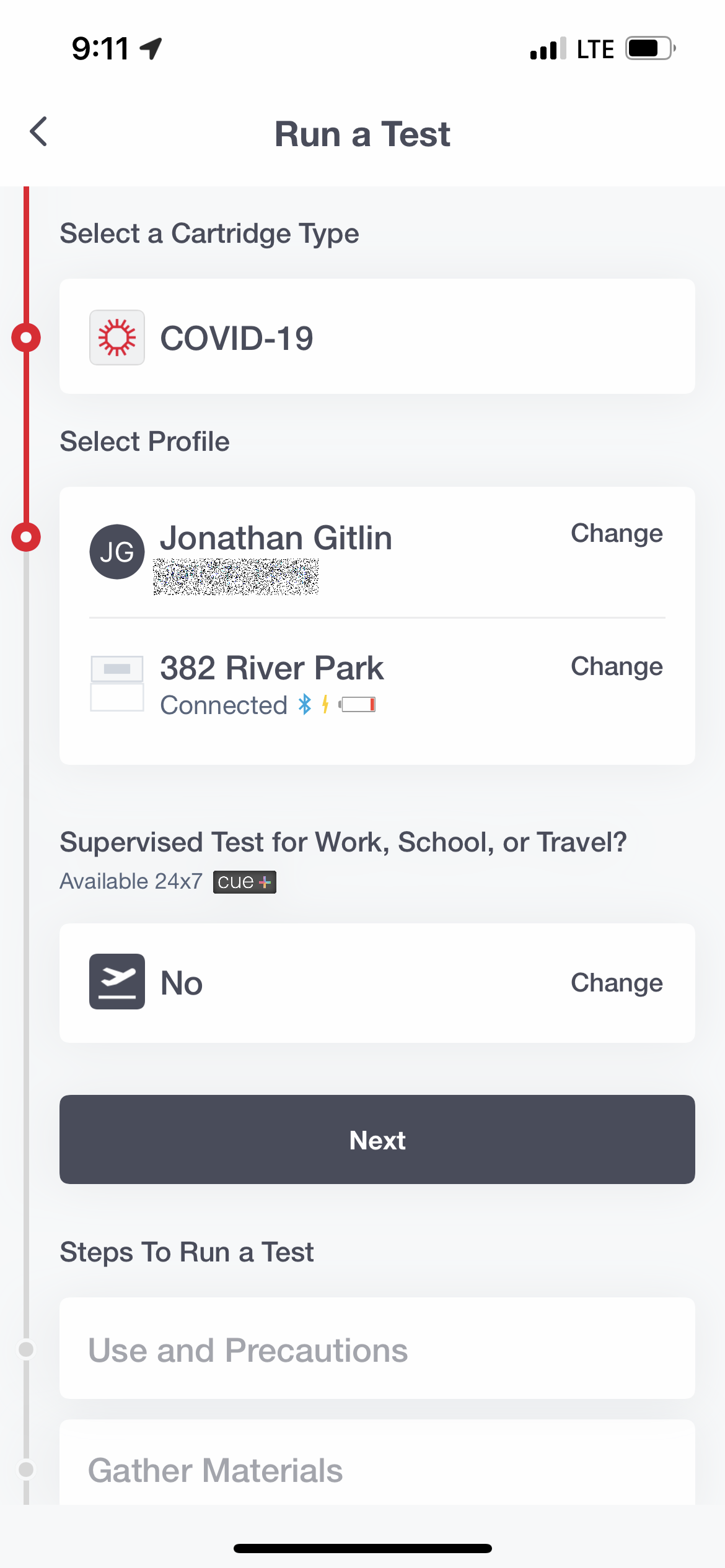Tap the Bluetooth connection icon
725x1568 pixels.
click(x=304, y=705)
